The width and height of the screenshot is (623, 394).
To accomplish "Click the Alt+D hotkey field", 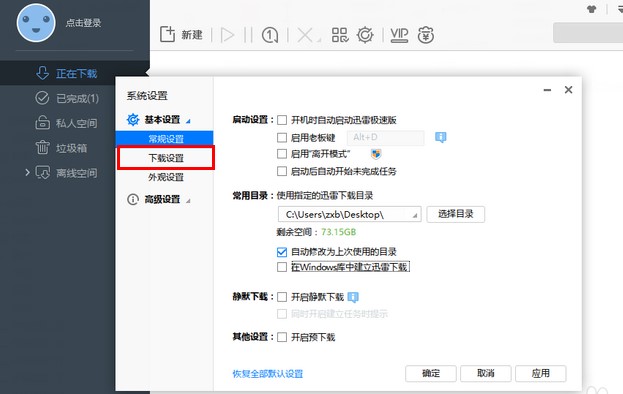I will coord(385,137).
